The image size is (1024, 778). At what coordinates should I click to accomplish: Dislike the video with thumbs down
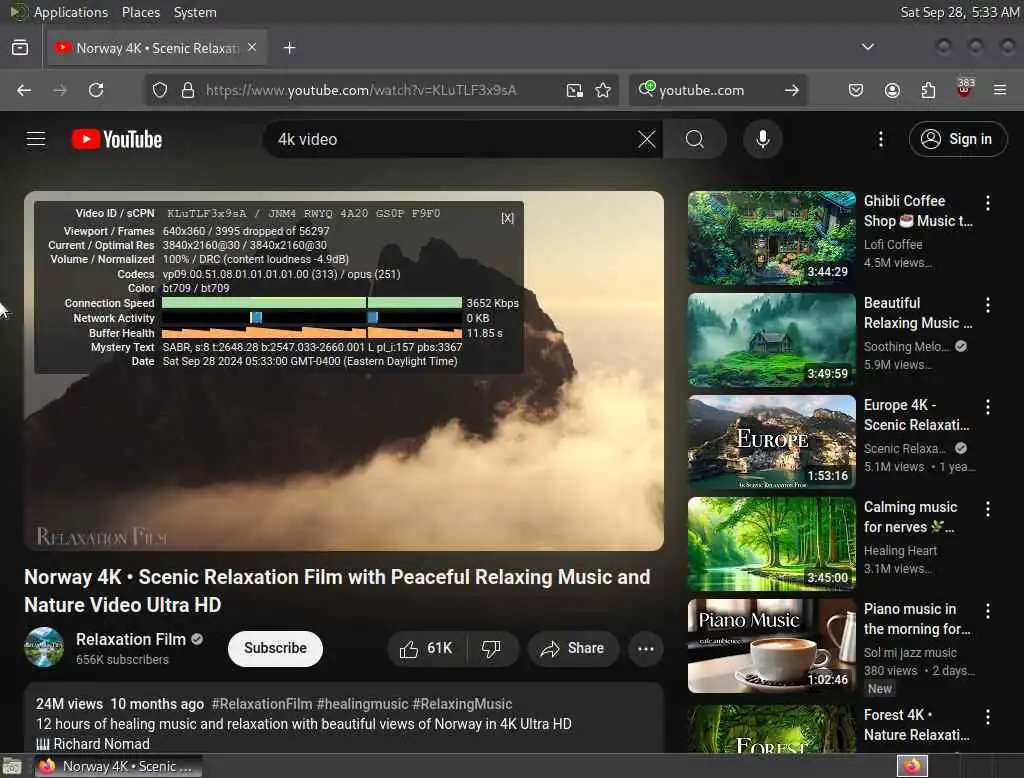point(492,649)
